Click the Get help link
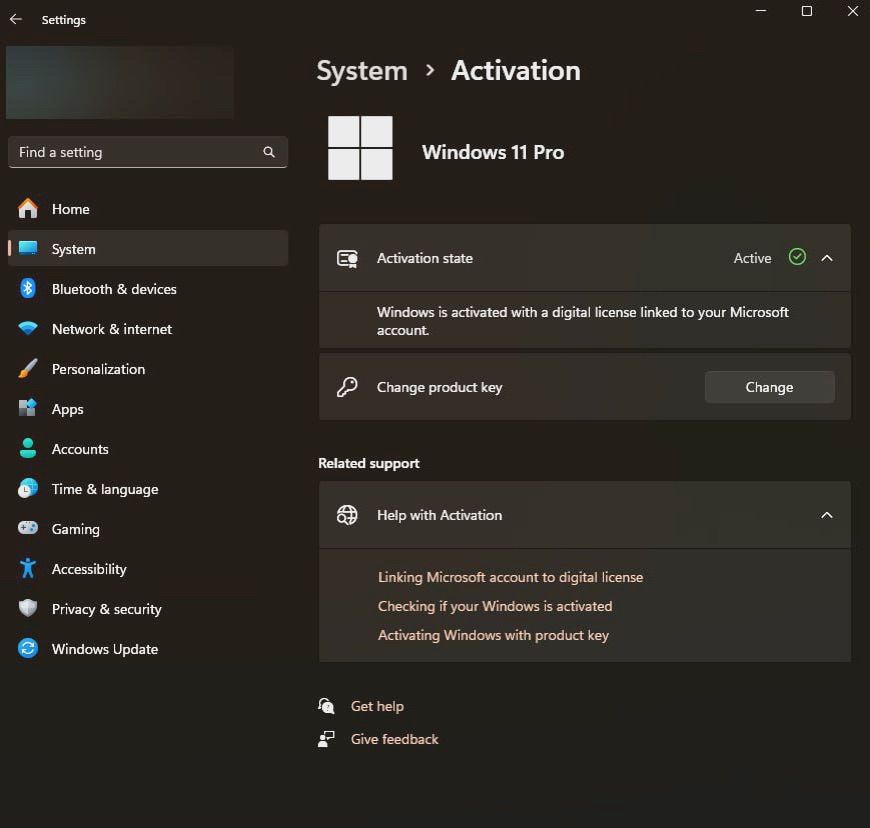Image resolution: width=870 pixels, height=828 pixels. point(377,706)
